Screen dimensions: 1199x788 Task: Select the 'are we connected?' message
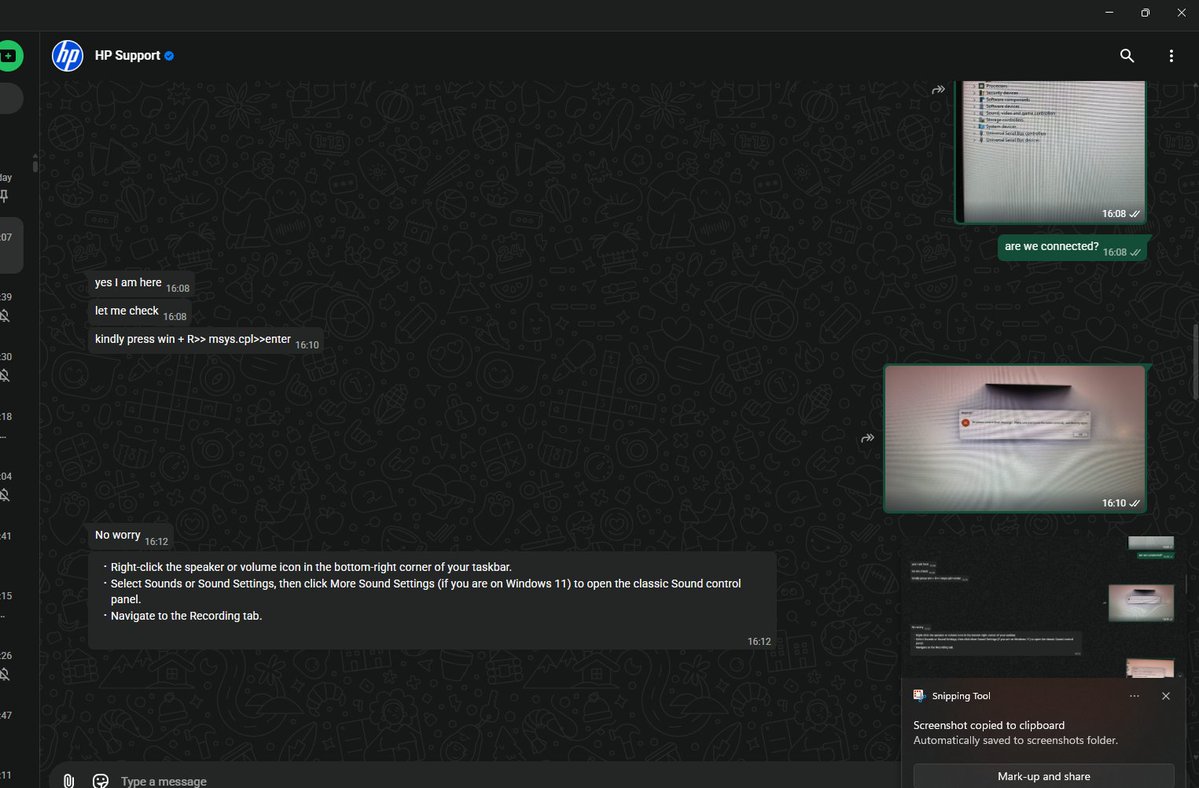(1072, 247)
